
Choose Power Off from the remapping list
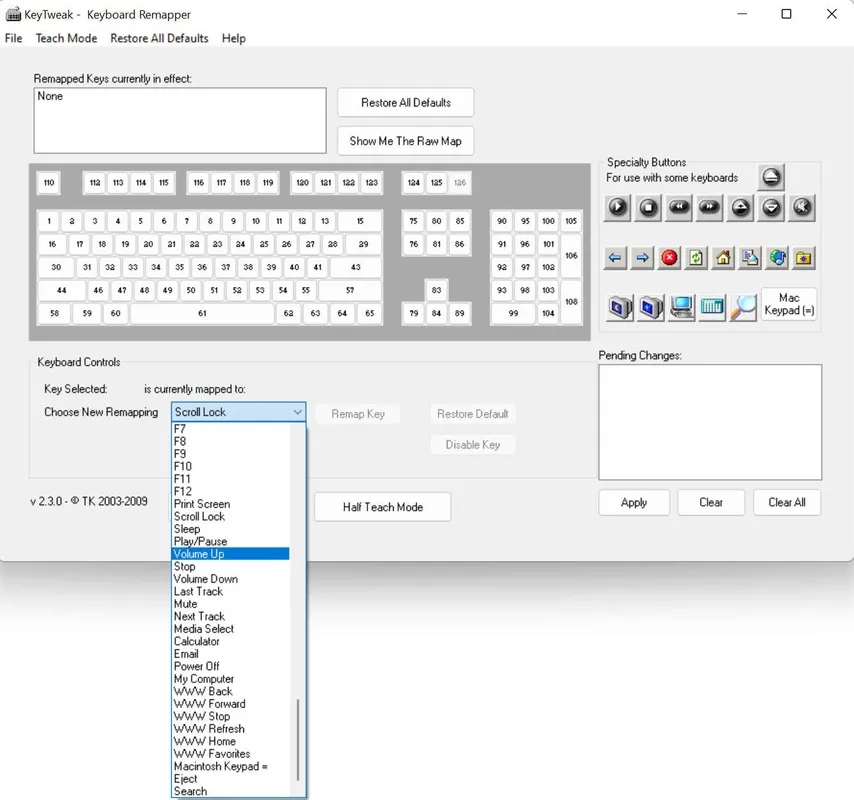point(230,666)
